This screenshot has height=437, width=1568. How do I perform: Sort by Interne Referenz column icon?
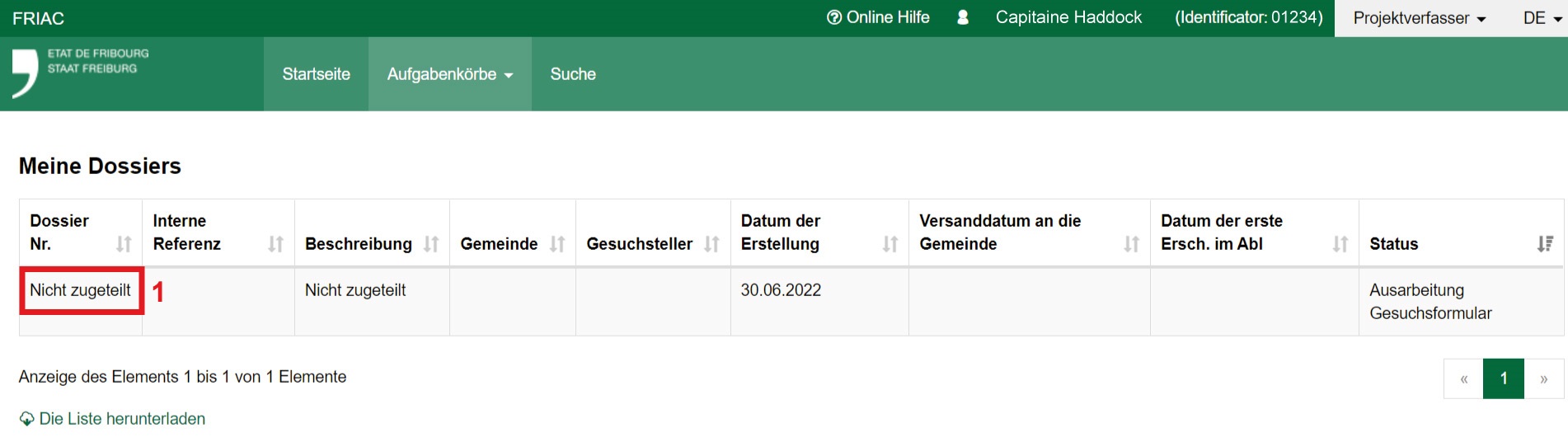click(275, 244)
